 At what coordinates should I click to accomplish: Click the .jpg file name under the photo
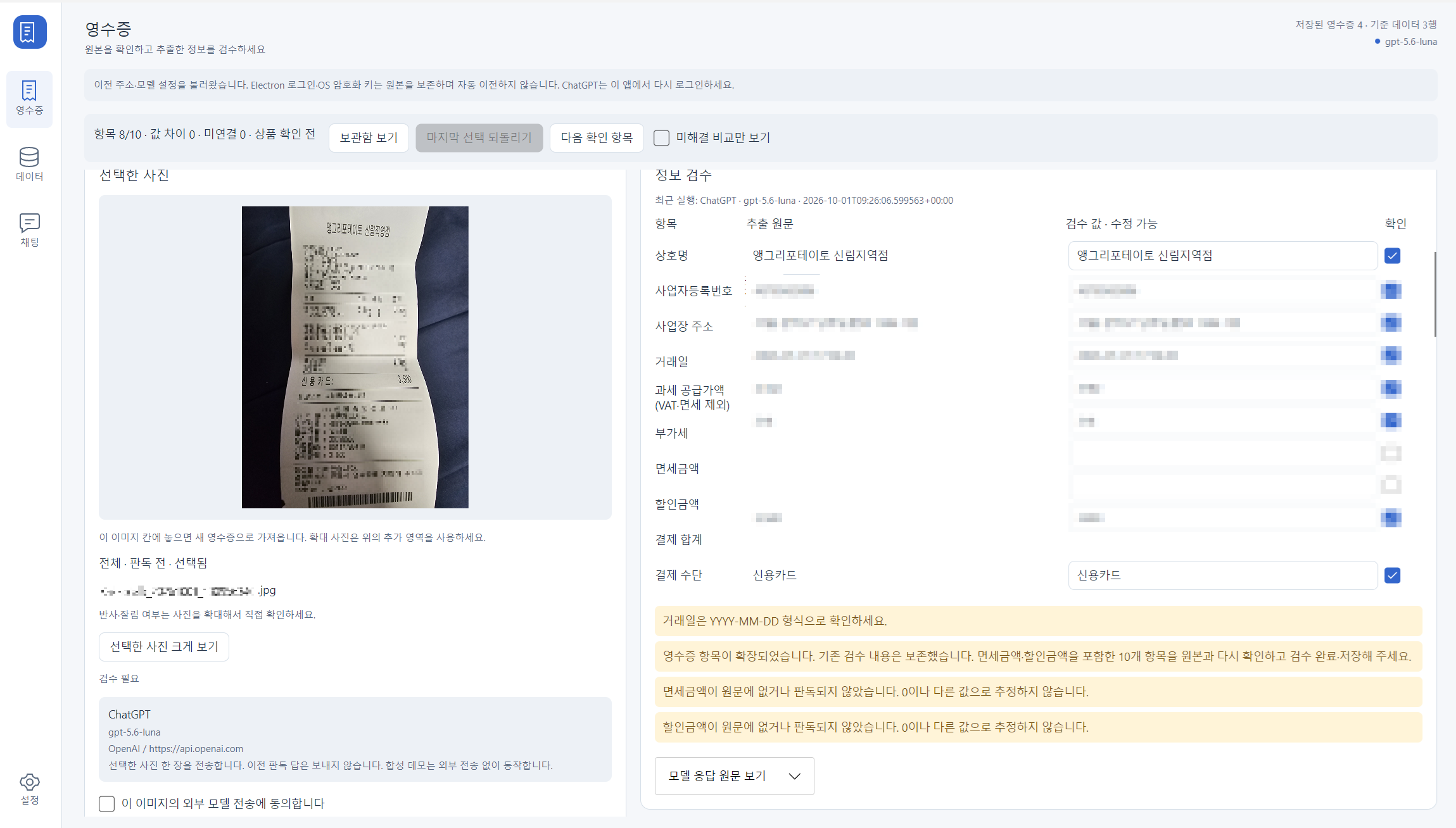[188, 591]
